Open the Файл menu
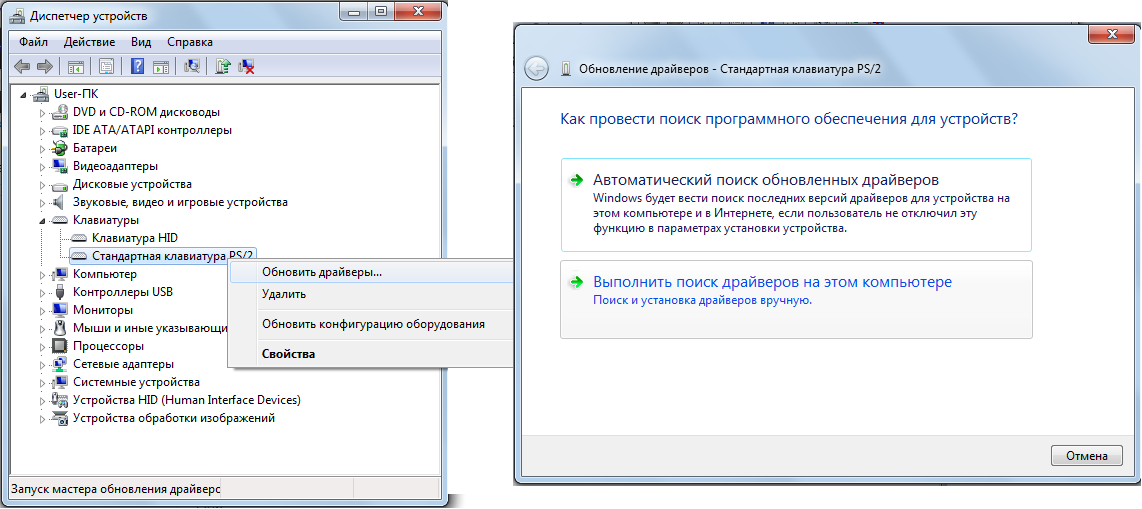The width and height of the screenshot is (1142, 509). pyautogui.click(x=34, y=42)
